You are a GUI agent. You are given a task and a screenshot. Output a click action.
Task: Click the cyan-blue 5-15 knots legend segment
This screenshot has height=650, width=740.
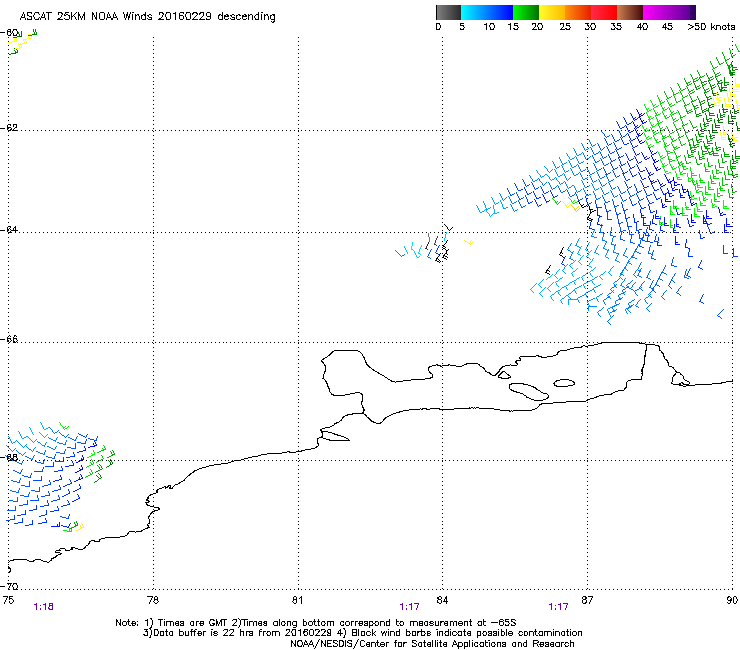[487, 12]
